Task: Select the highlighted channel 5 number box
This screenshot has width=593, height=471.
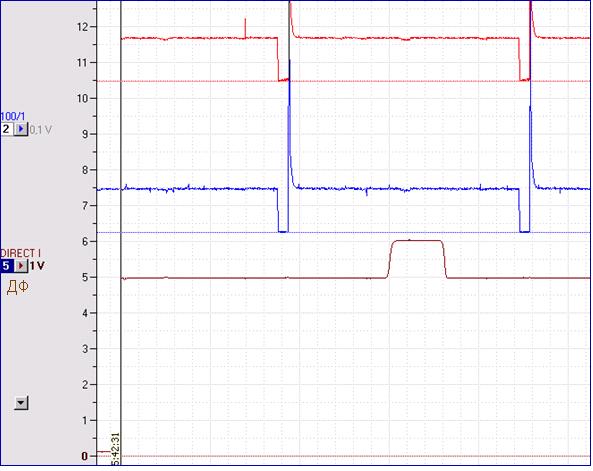Action: pyautogui.click(x=7, y=266)
